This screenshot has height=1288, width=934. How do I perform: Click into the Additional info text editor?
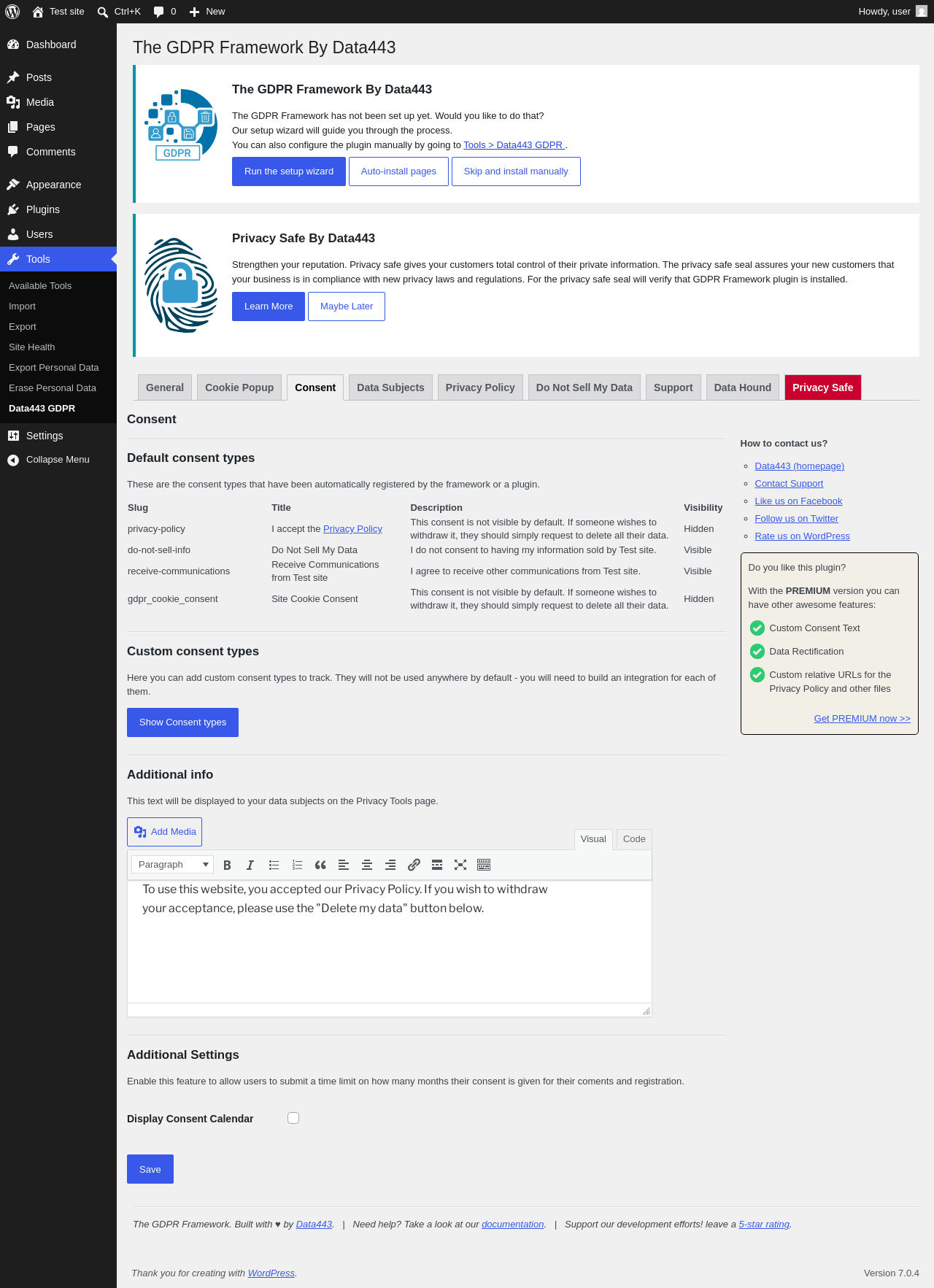coord(390,941)
